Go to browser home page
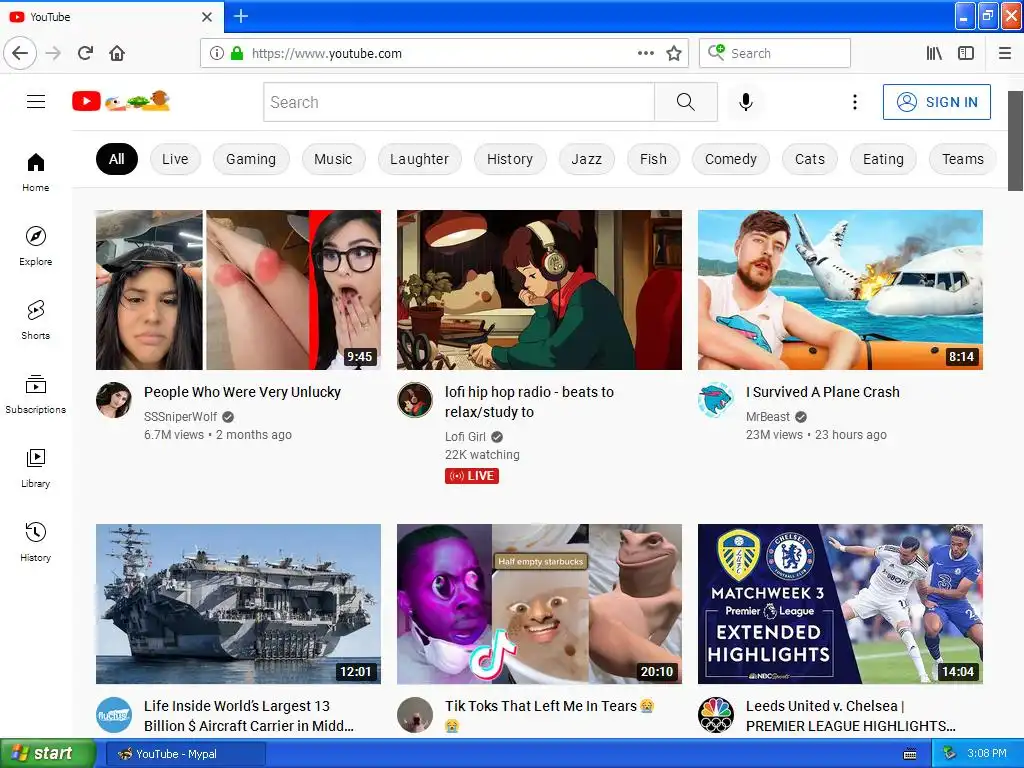 point(117,53)
